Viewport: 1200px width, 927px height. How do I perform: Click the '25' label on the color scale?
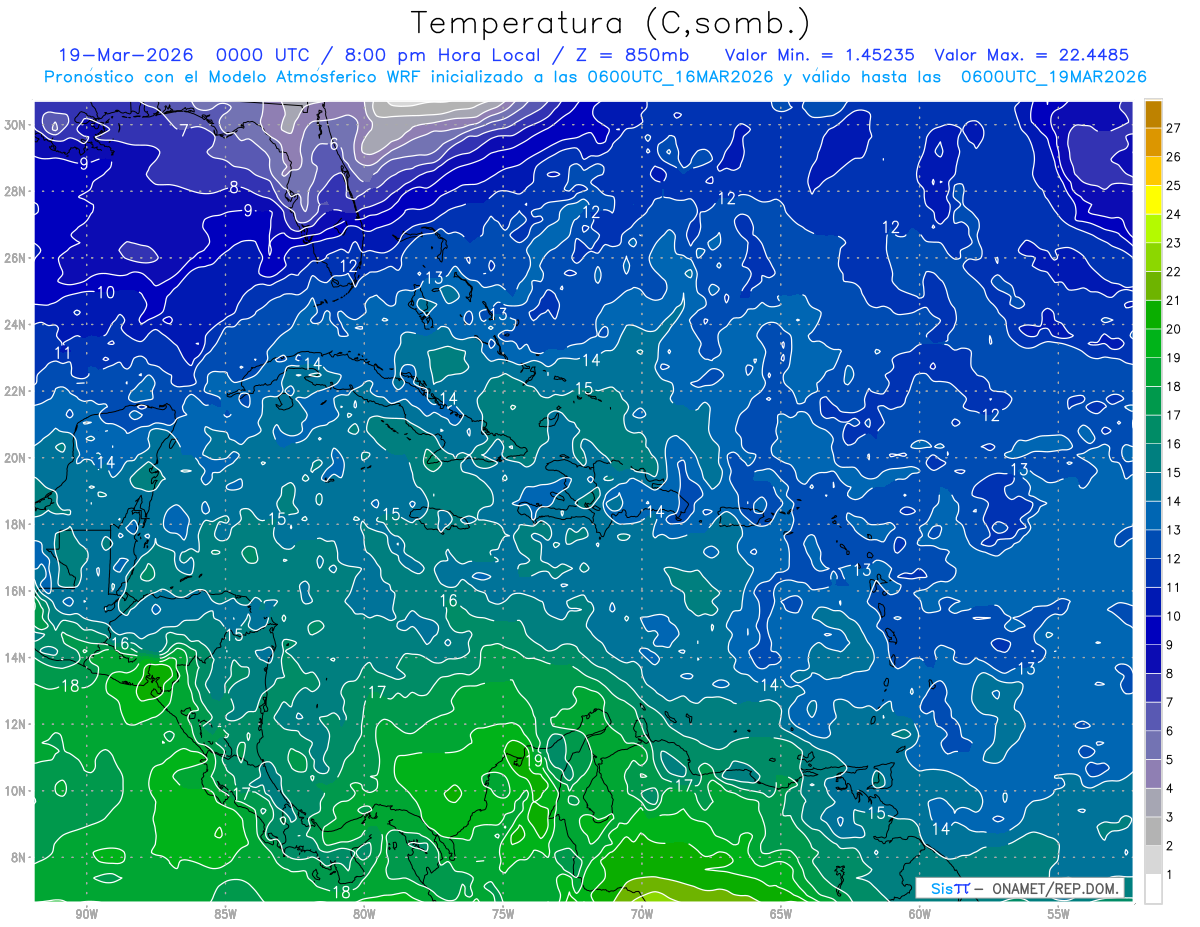(1174, 185)
